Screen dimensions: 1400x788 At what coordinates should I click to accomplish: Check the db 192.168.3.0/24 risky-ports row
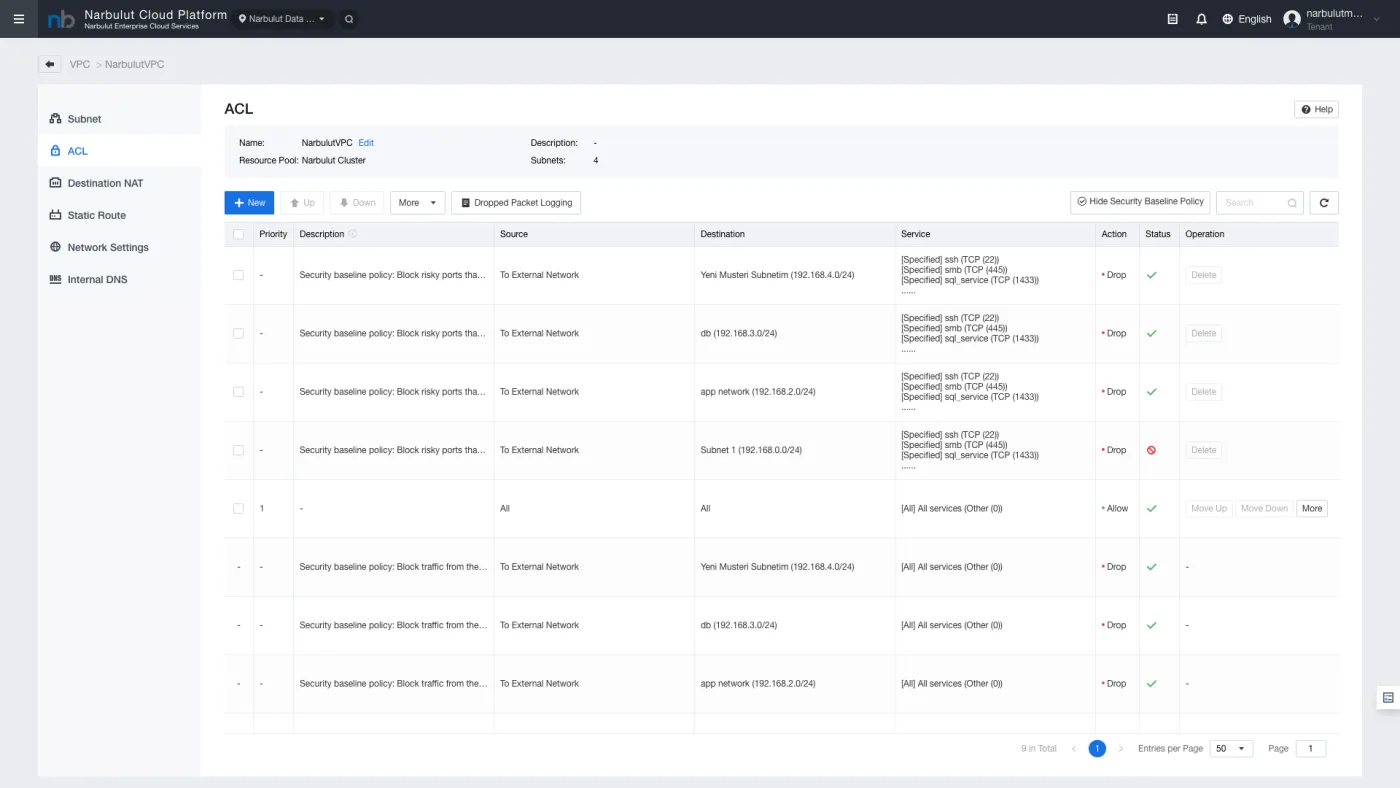click(x=238, y=333)
